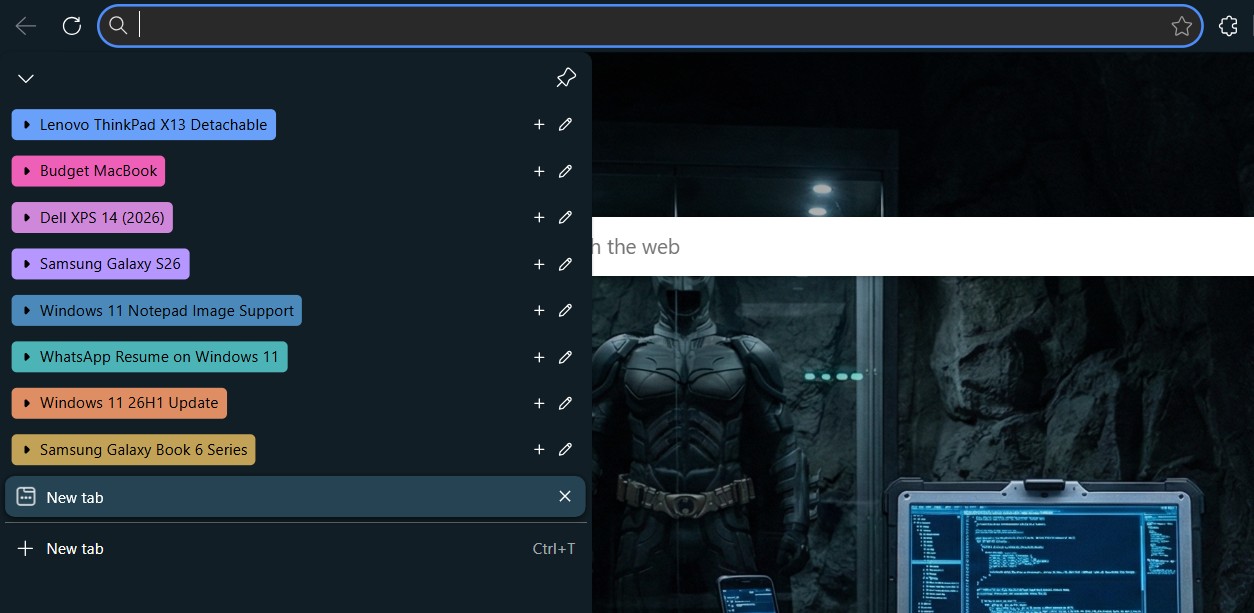Edit the Lenovo ThinkPad X13 Detachable group name
The image size is (1254, 613).
coord(565,124)
